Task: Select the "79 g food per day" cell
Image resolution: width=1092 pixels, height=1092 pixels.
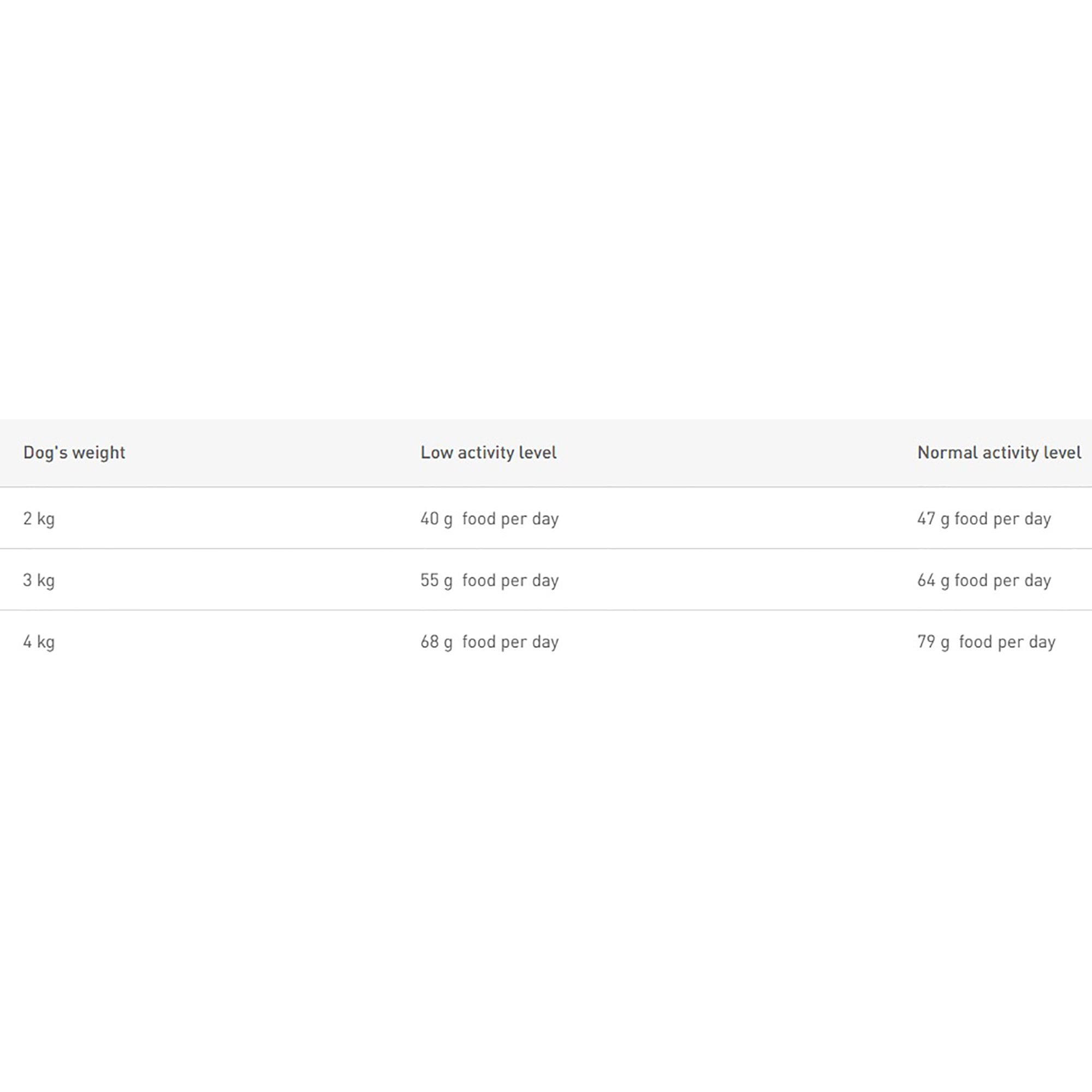Action: [x=986, y=642]
